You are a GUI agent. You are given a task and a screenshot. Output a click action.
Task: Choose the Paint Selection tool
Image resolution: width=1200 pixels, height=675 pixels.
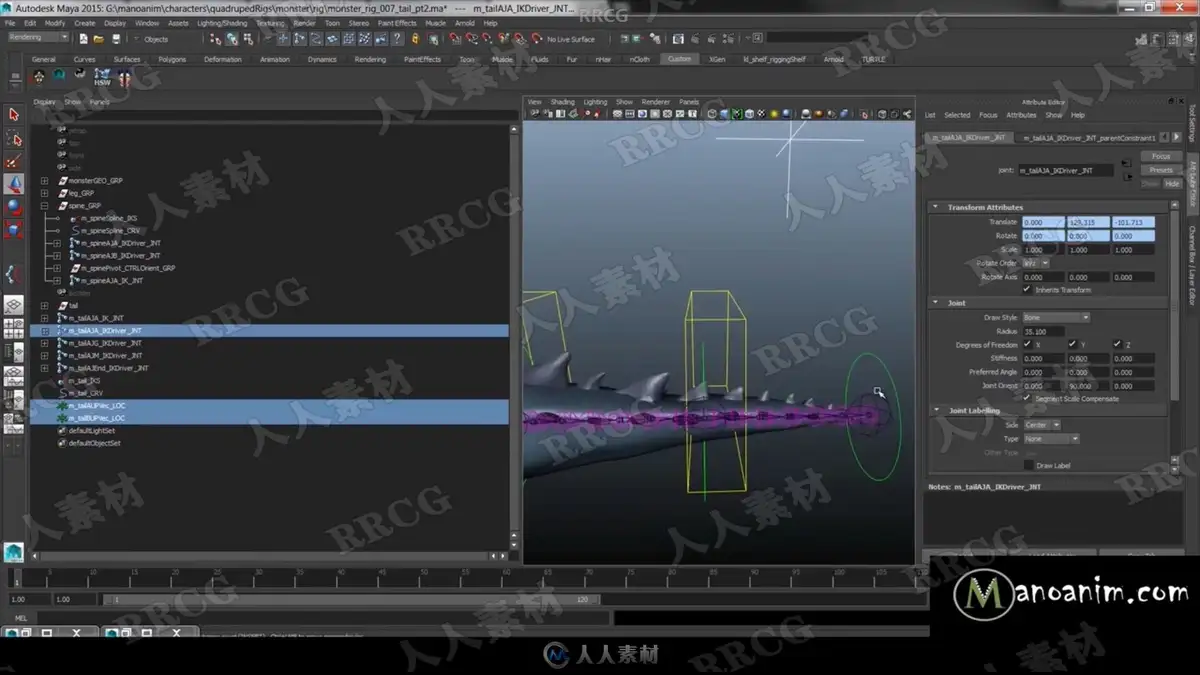pyautogui.click(x=14, y=162)
